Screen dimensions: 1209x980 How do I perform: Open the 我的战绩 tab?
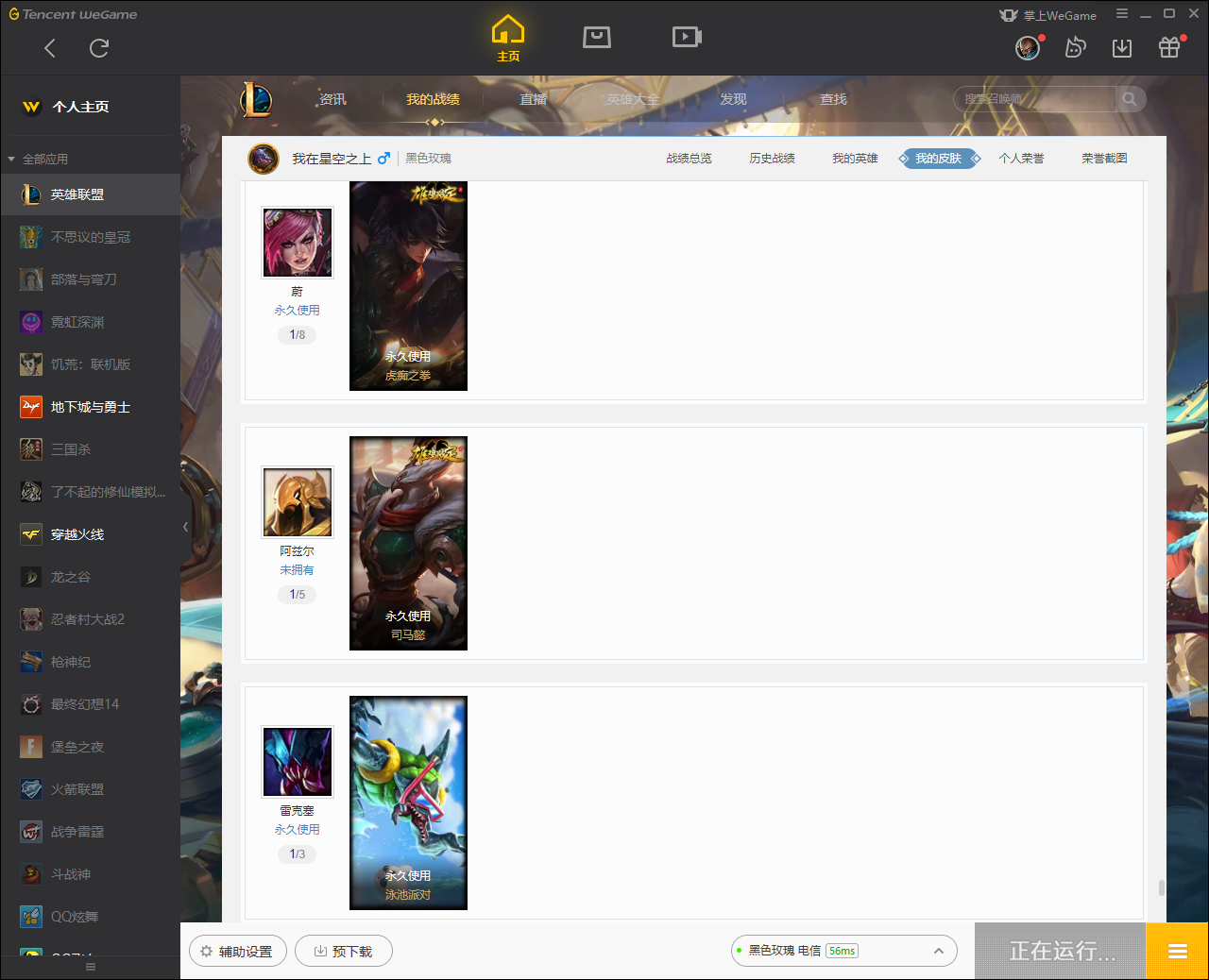coord(433,99)
